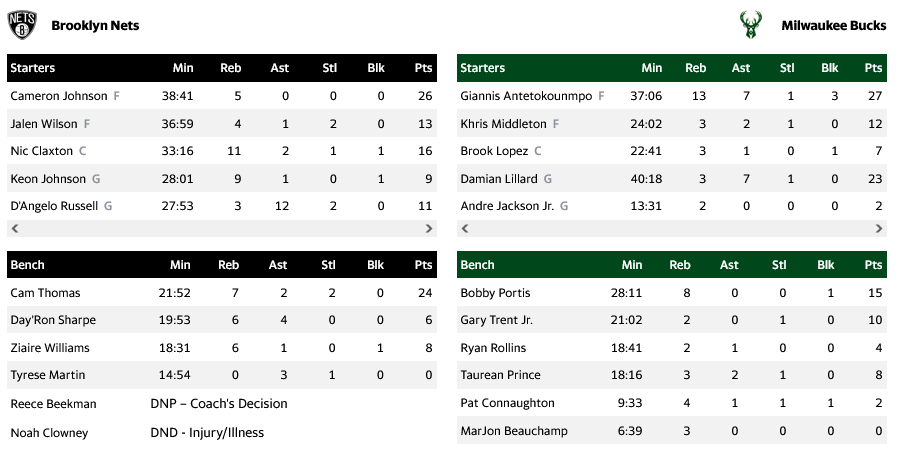Click the Milwaukee Bucks logo
905x449 pixels.
pos(749,25)
